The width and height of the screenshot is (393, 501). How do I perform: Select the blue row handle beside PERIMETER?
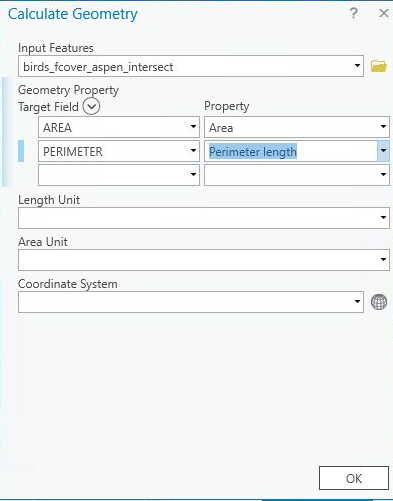click(21, 151)
